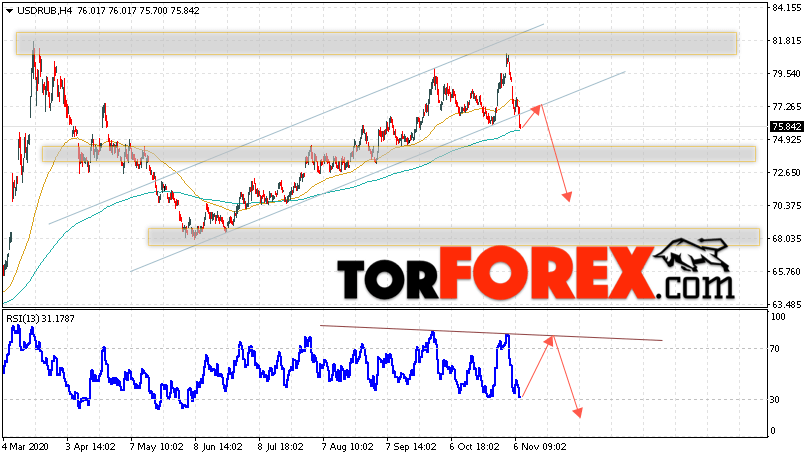Viewport: 808px width, 458px height.
Task: Select time axis label 7 Aug 10:02
Action: [347, 446]
